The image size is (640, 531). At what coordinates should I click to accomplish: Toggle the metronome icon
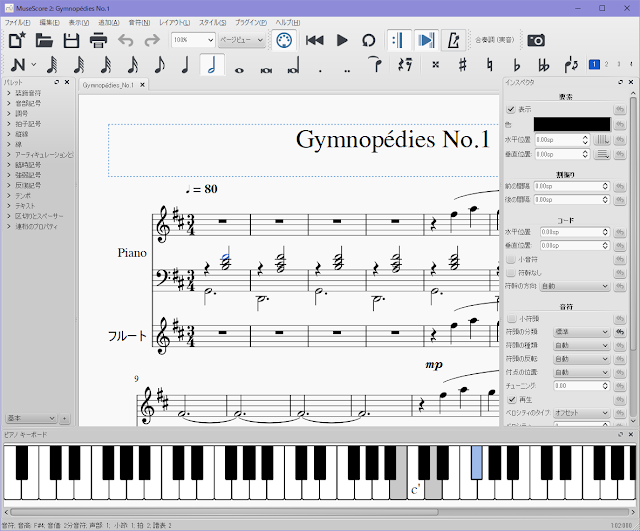pyautogui.click(x=453, y=40)
